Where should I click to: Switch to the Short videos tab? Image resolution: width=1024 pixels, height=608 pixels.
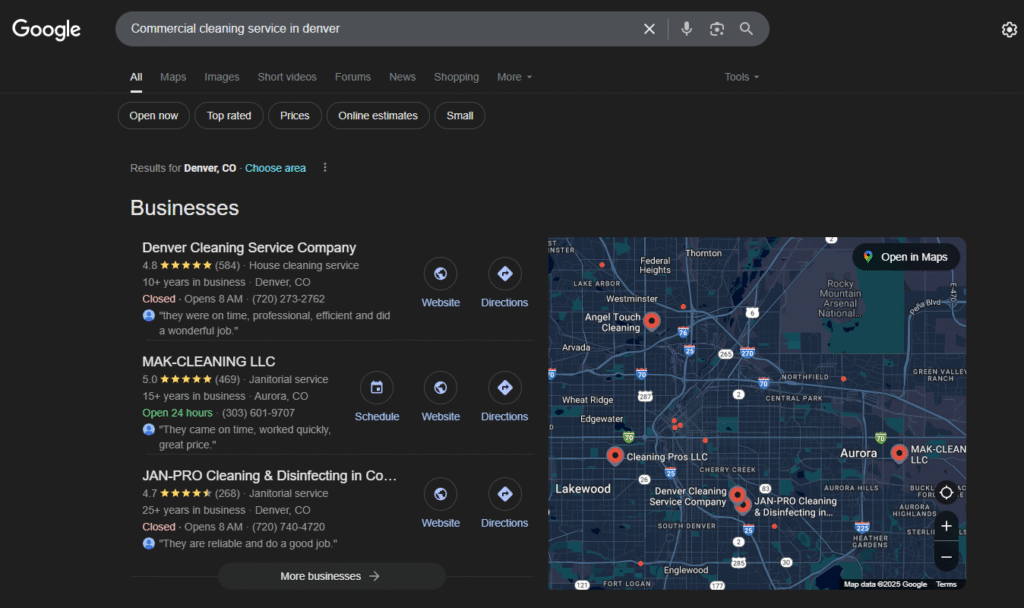click(x=287, y=77)
